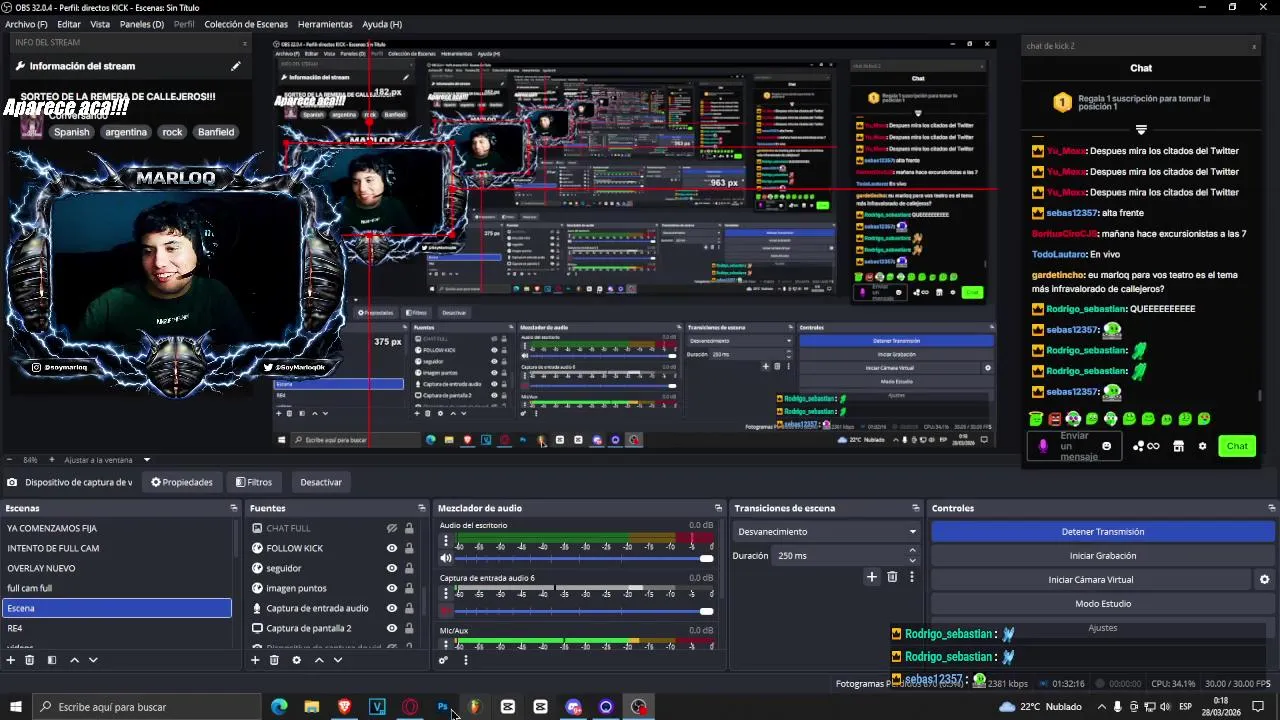Show CHAT FULL source via eye toggle
The height and width of the screenshot is (720, 1280).
392,528
